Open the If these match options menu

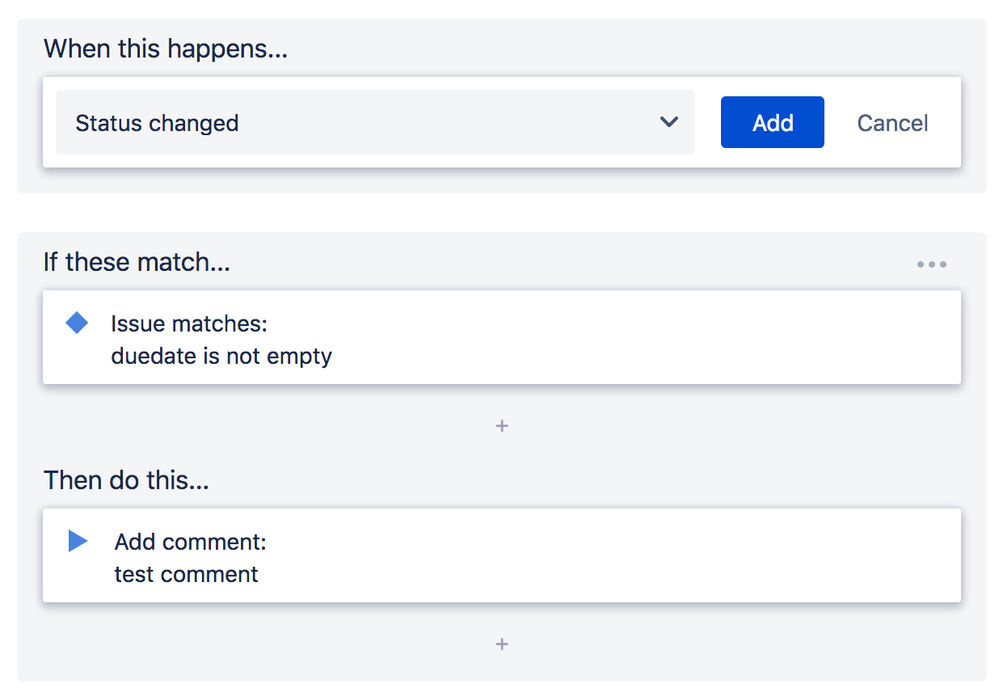point(931,263)
